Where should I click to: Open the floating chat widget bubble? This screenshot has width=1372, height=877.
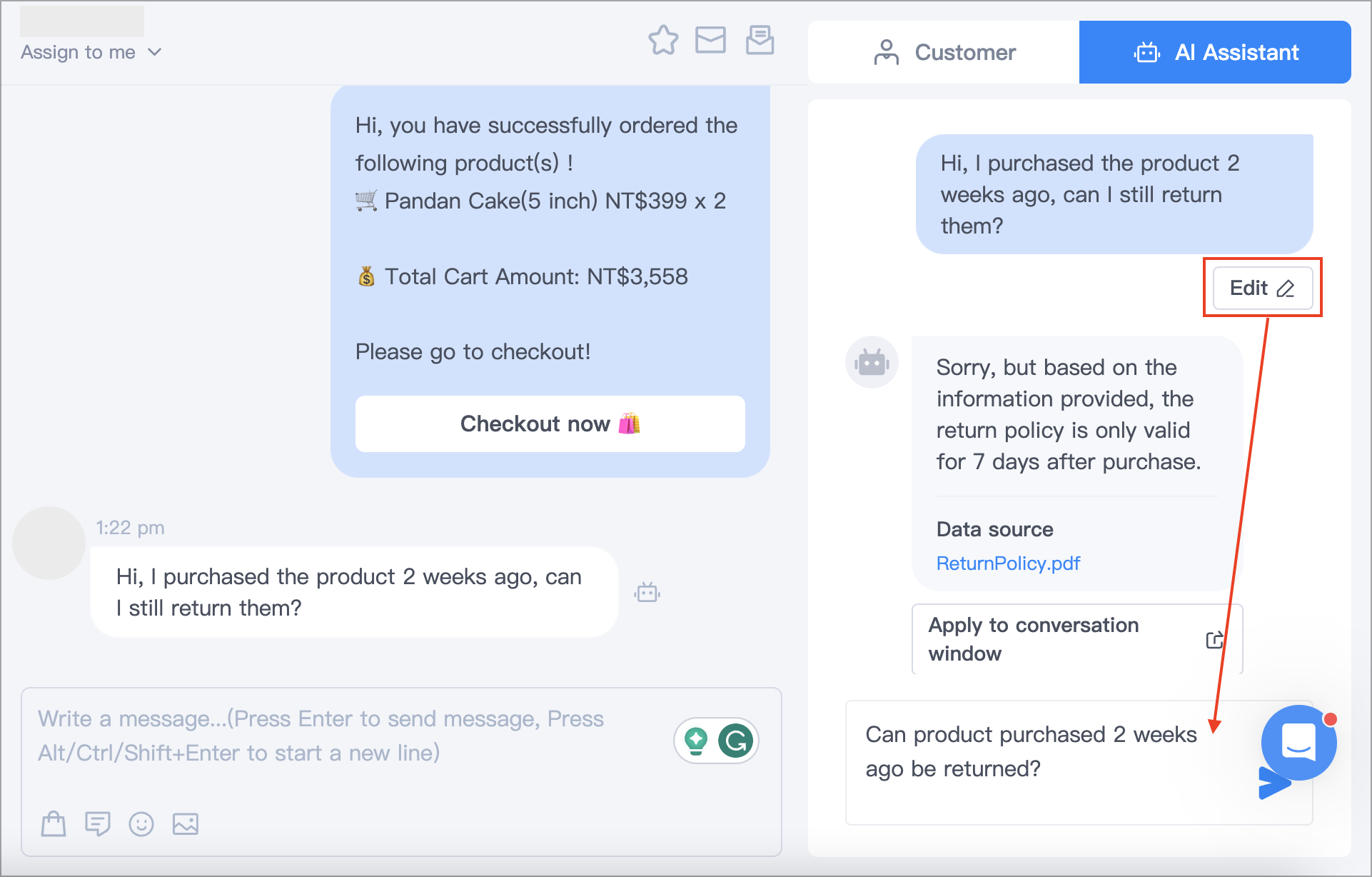1298,743
